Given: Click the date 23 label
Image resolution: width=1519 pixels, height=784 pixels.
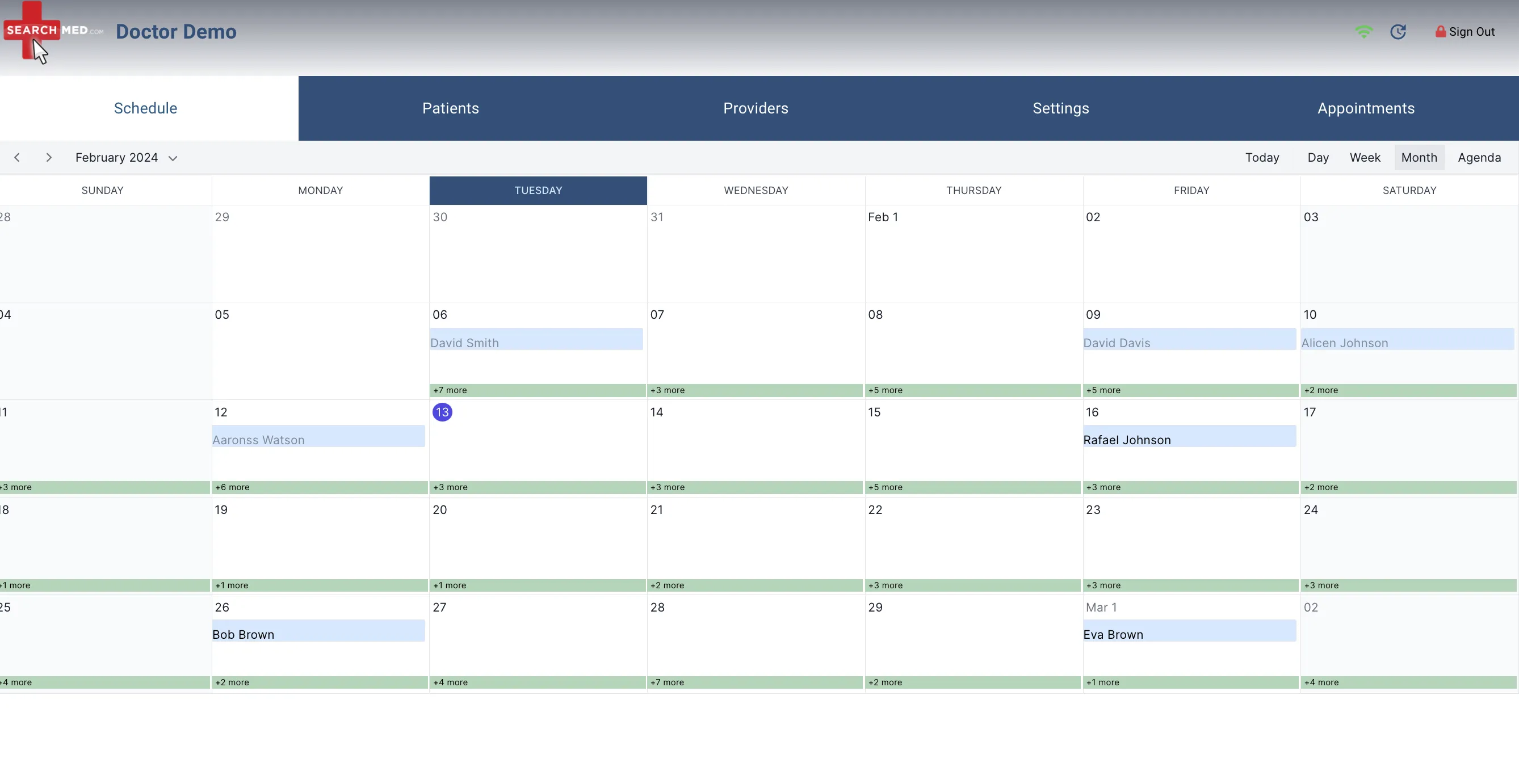Looking at the screenshot, I should click(1093, 510).
